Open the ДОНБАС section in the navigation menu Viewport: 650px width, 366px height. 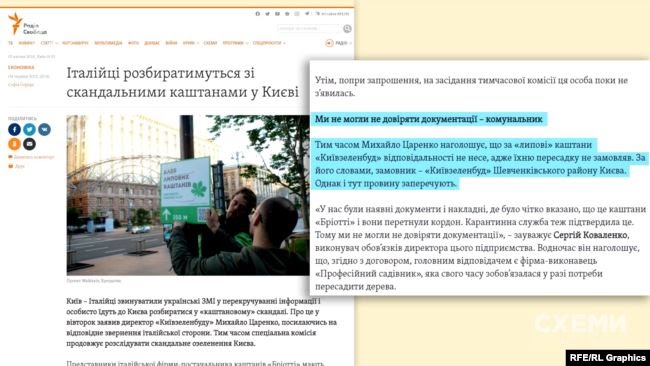152,43
